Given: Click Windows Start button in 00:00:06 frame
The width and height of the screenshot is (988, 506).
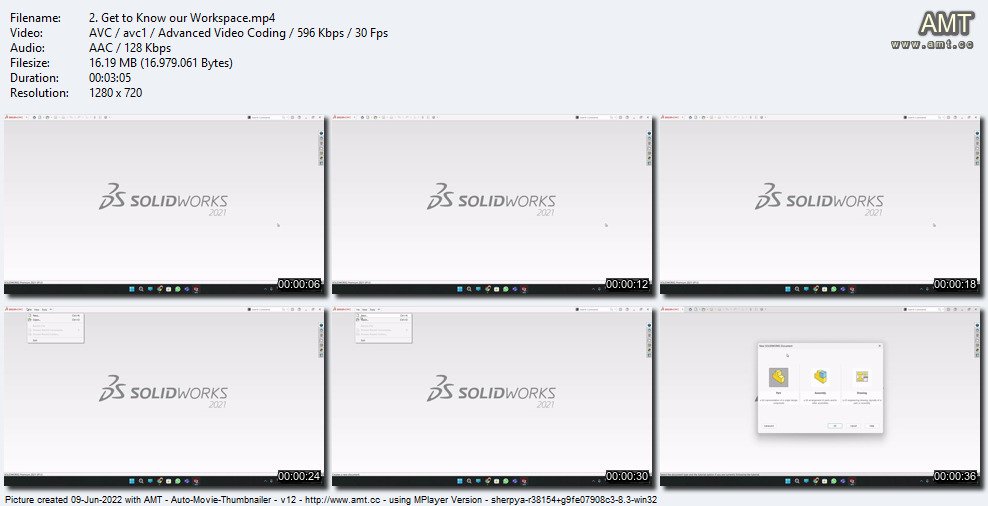Looking at the screenshot, I should pyautogui.click(x=132, y=289).
